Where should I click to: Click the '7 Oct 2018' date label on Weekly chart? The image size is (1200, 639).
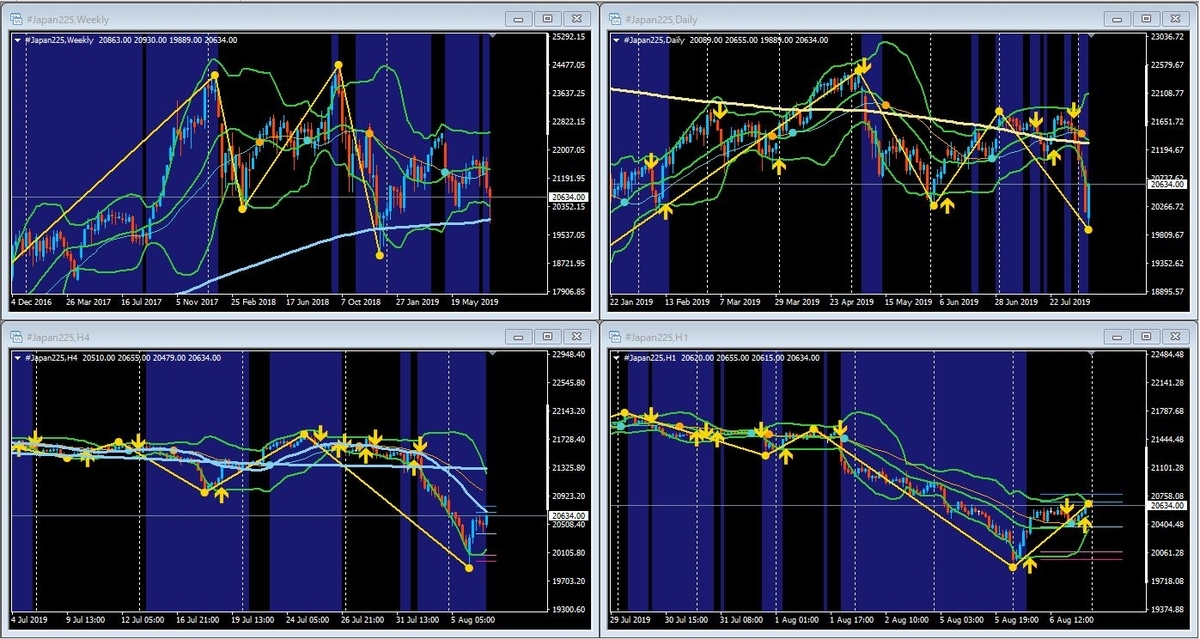(x=361, y=301)
